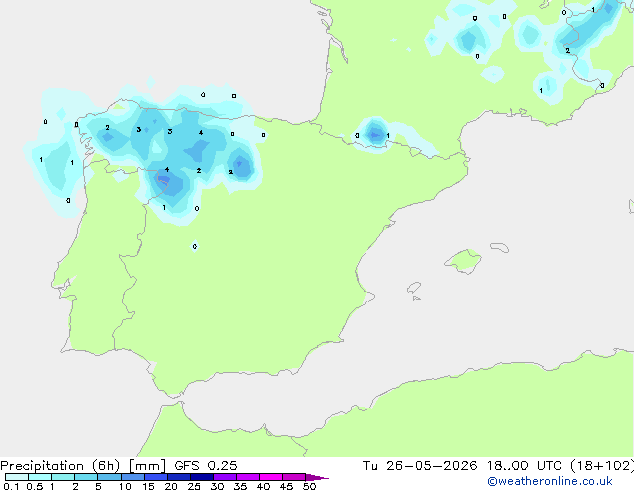
Task: Click the legend value label '50'
Action: coord(309,486)
